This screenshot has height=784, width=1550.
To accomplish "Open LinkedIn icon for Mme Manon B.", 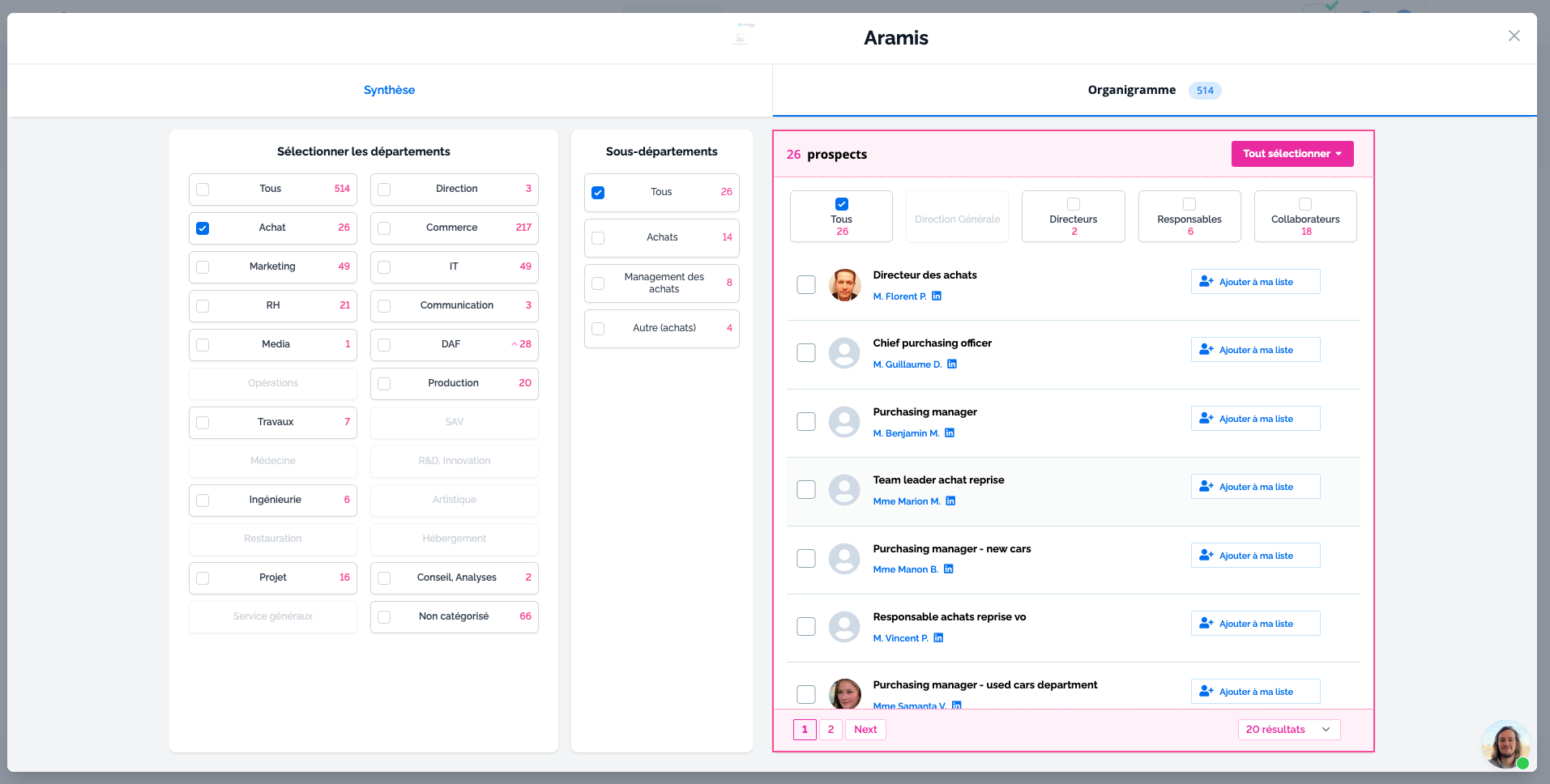I will coord(949,569).
